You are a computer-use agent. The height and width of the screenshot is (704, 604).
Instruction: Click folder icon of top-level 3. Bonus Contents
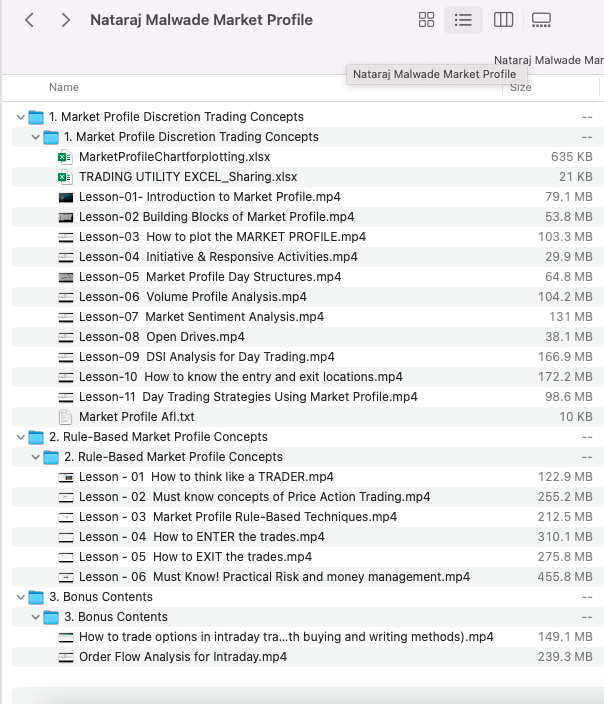36,597
